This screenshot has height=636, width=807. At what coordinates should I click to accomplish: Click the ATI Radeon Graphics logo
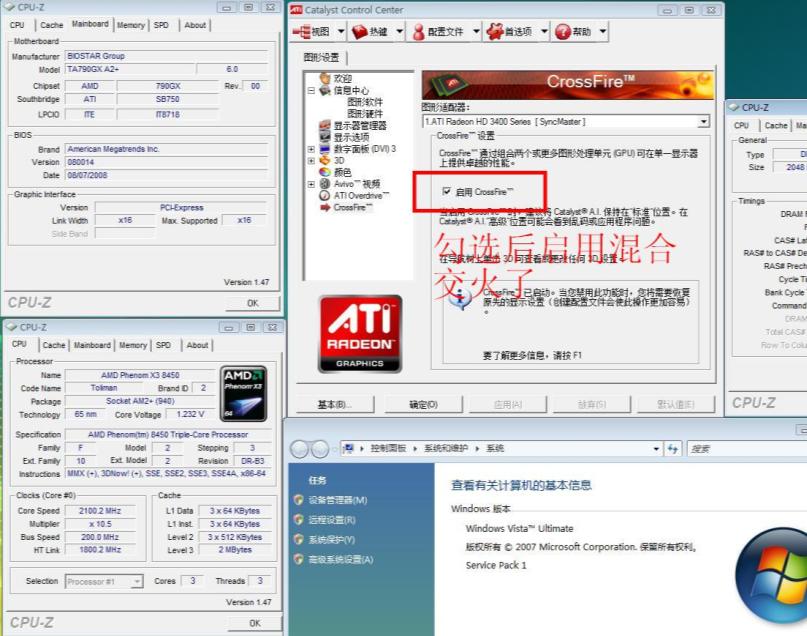(360, 333)
